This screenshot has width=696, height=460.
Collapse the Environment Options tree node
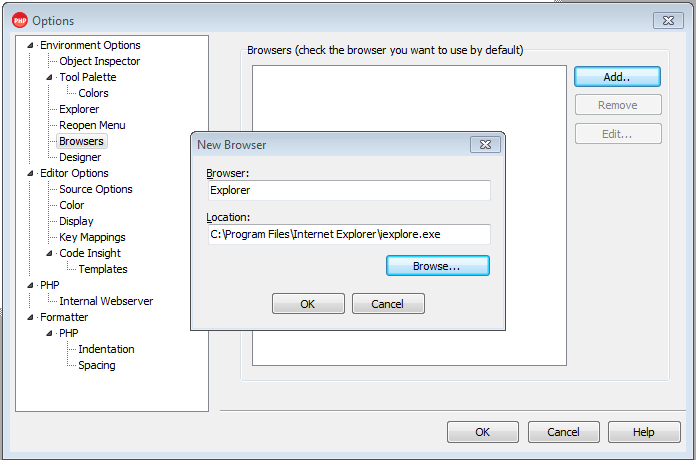pyautogui.click(x=30, y=45)
